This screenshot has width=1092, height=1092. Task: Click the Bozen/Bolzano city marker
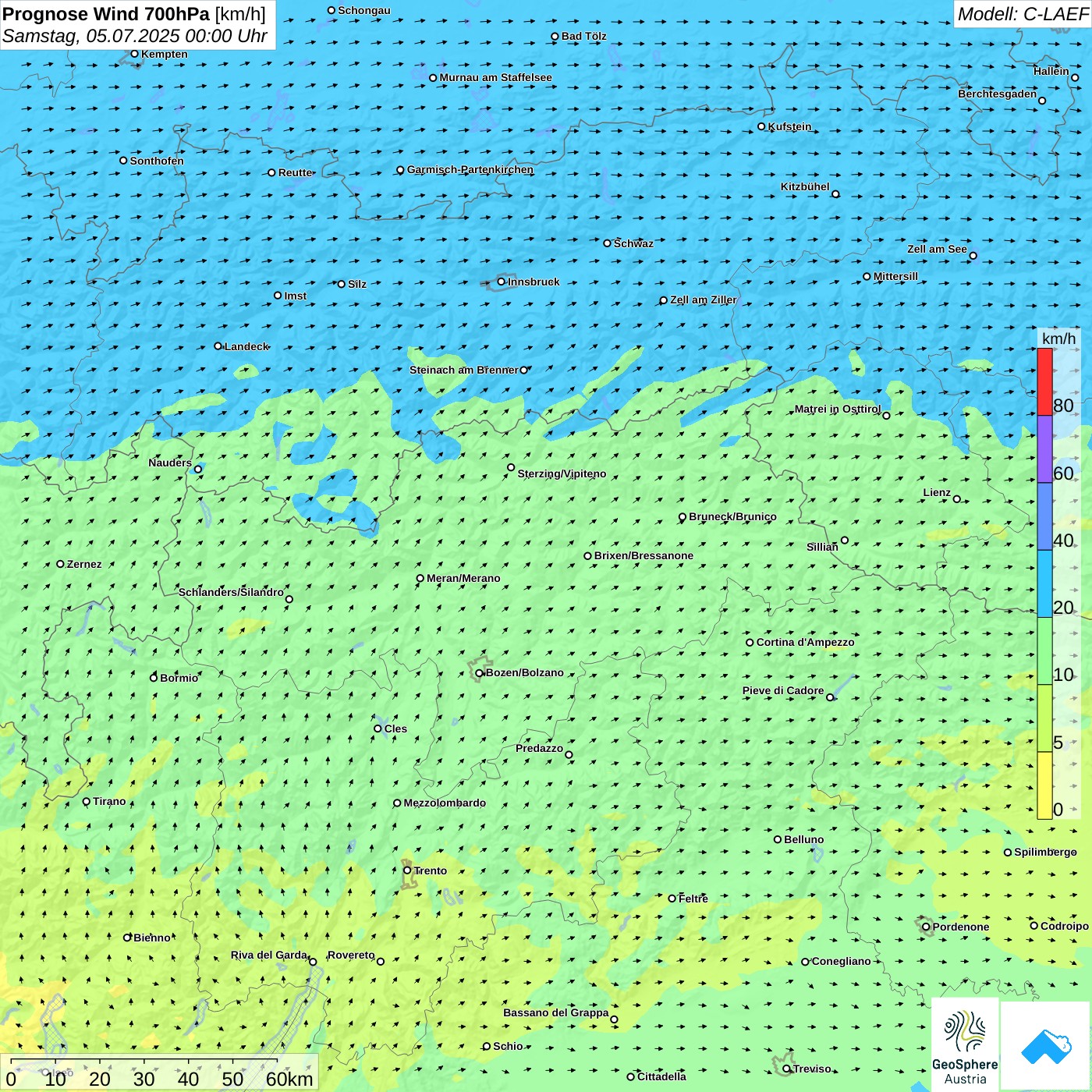480,673
